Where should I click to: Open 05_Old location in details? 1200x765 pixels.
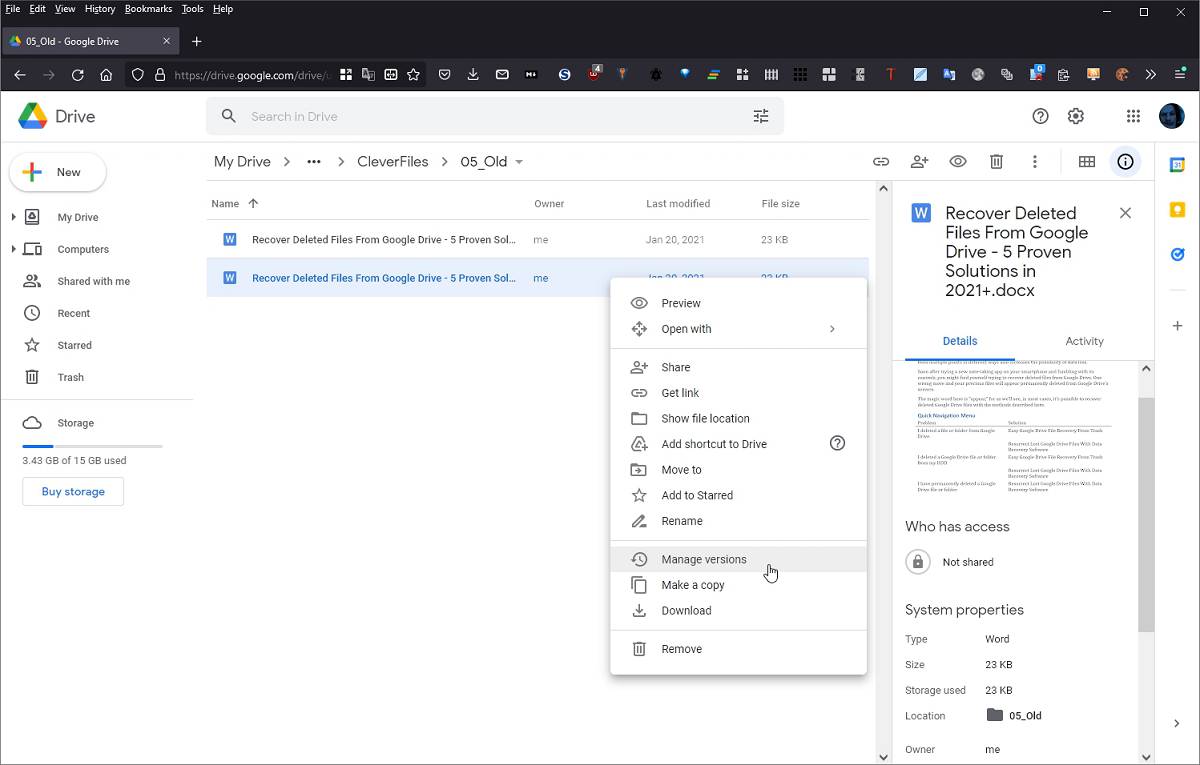(x=1014, y=715)
